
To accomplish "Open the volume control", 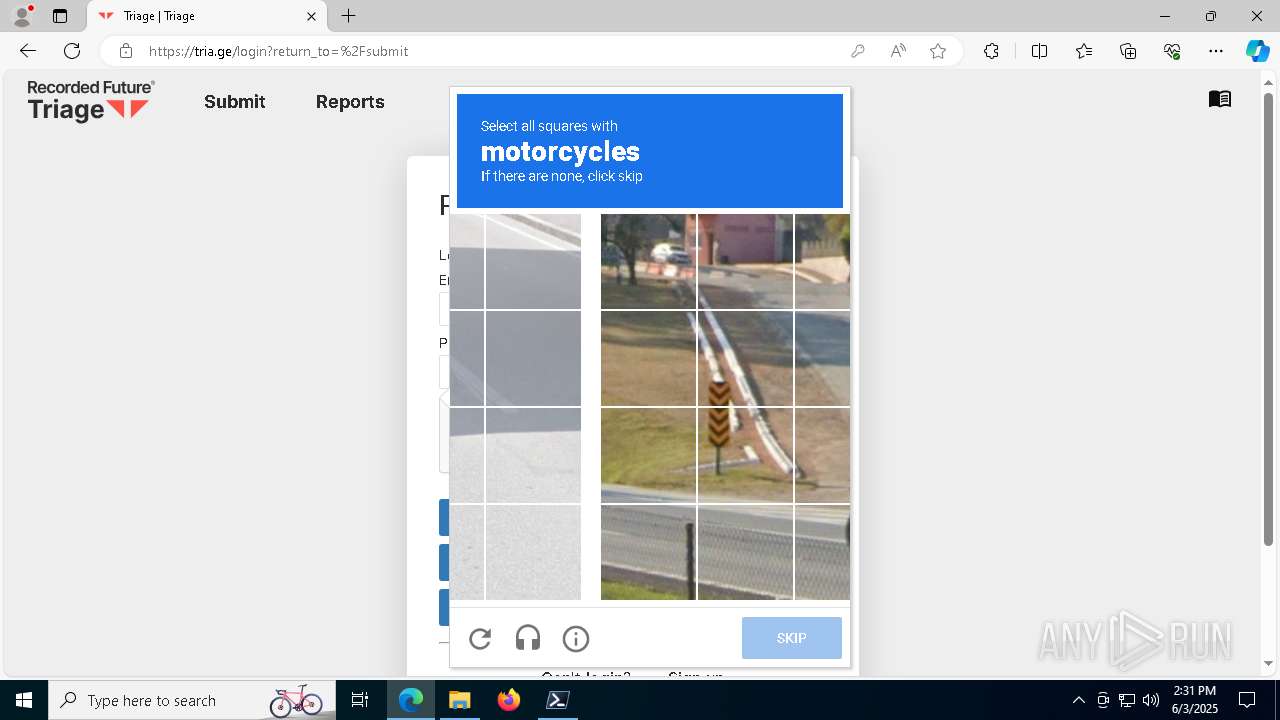I will point(1150,700).
